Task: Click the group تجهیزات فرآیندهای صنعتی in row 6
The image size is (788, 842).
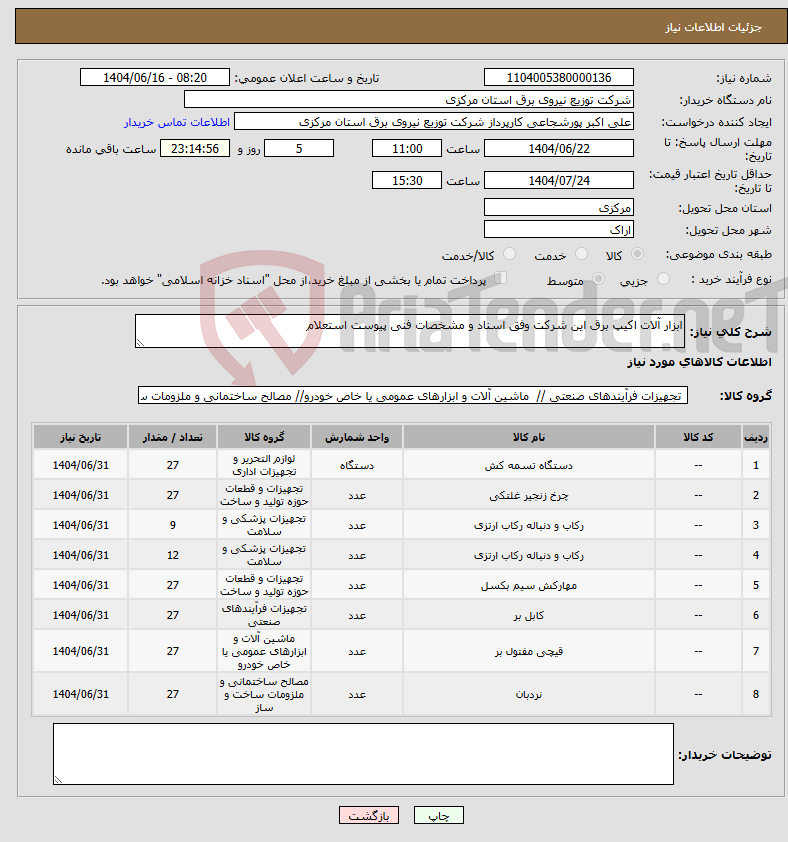Action: tap(264, 615)
